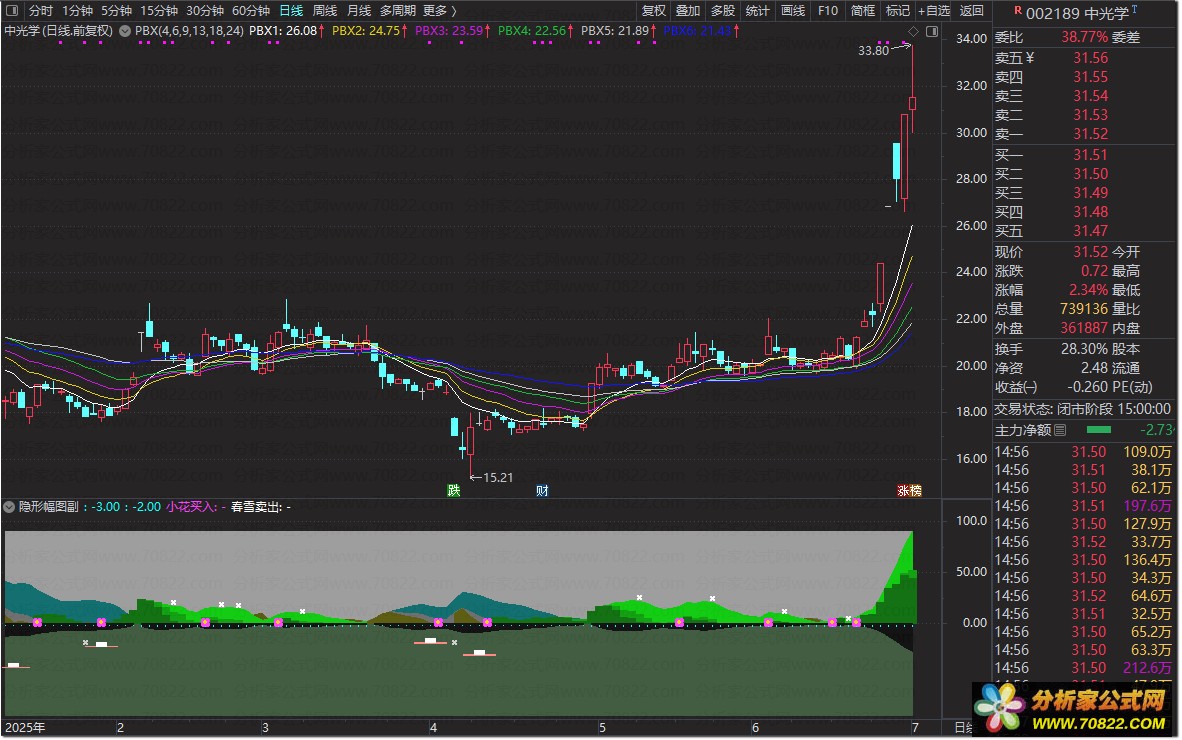Click the 33.80 high price label
This screenshot has width=1182, height=740.
point(874,50)
